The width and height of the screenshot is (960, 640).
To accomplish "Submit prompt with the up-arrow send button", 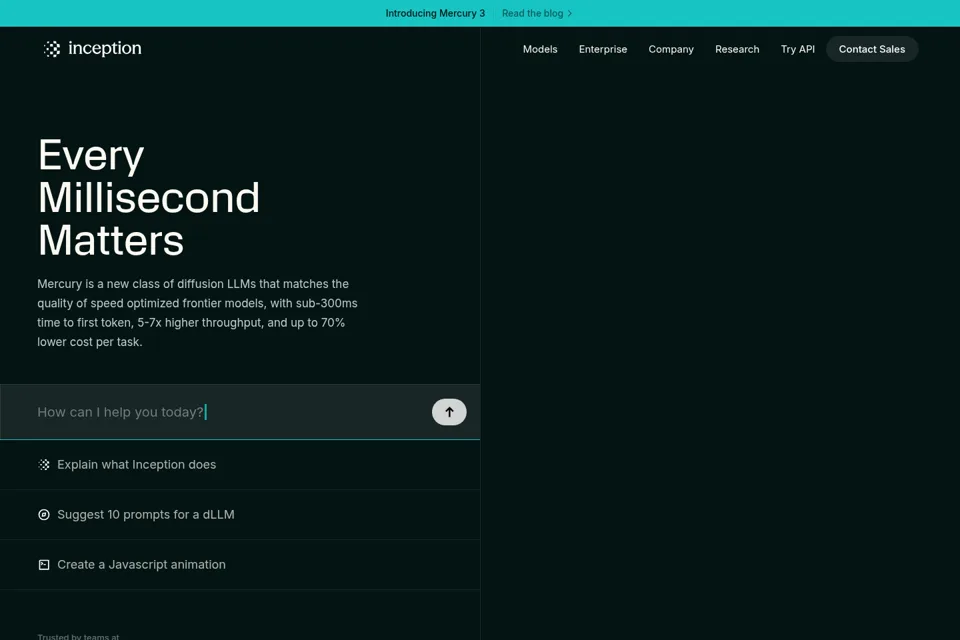I will 449,412.
